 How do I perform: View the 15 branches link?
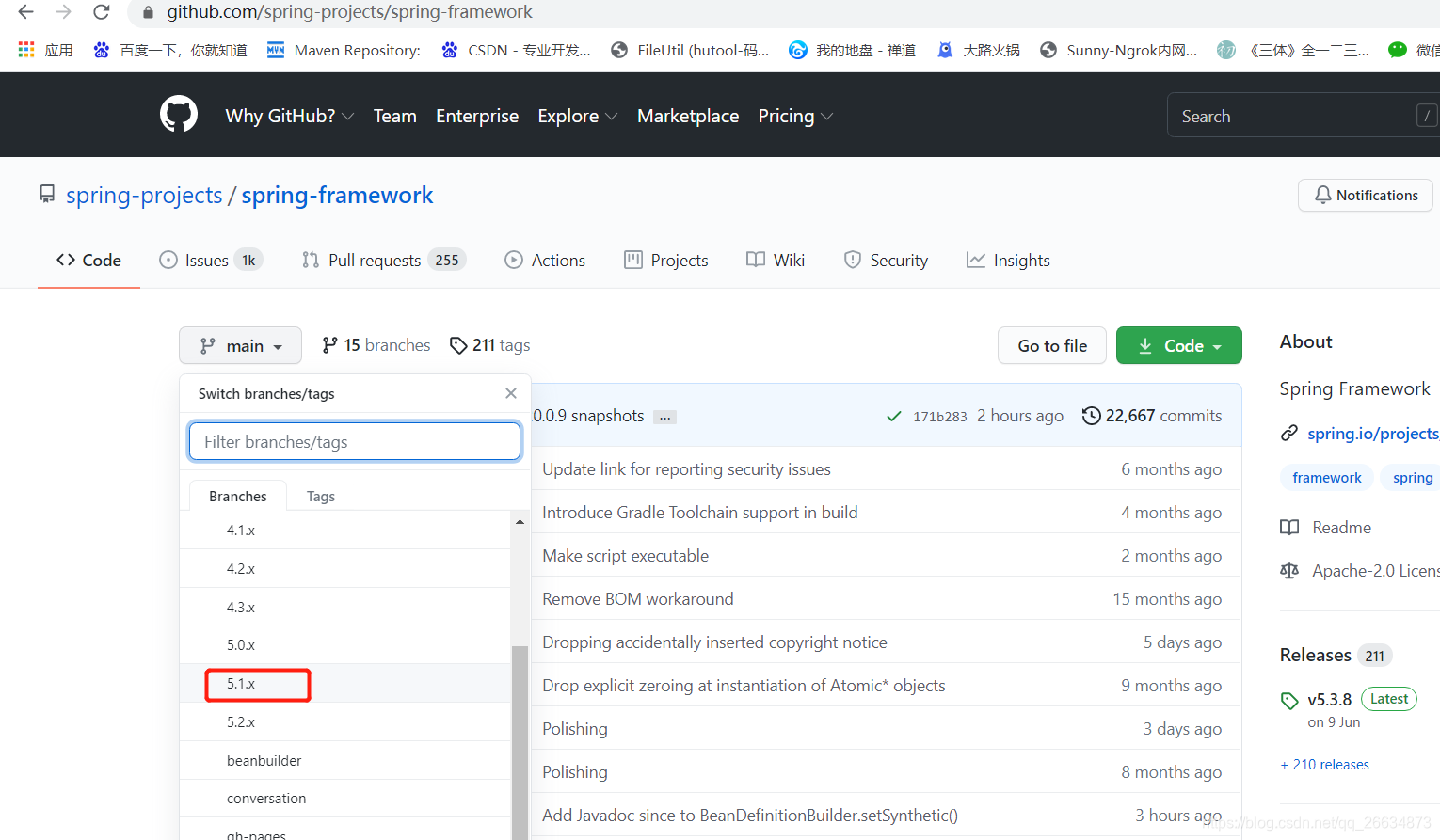[x=376, y=345]
